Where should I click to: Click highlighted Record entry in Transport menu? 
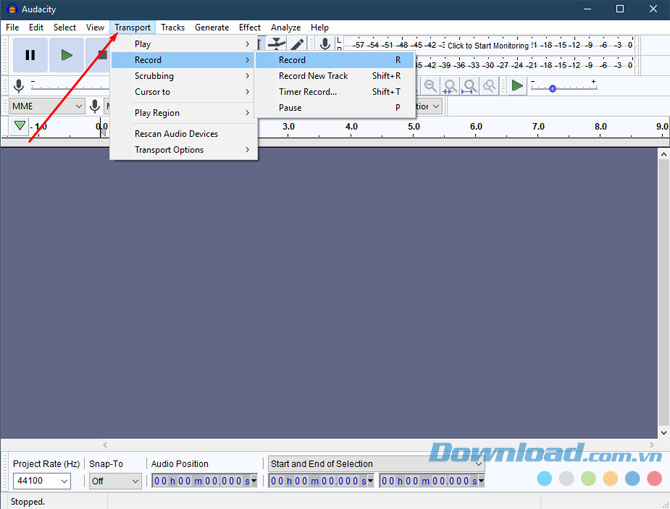[x=184, y=60]
